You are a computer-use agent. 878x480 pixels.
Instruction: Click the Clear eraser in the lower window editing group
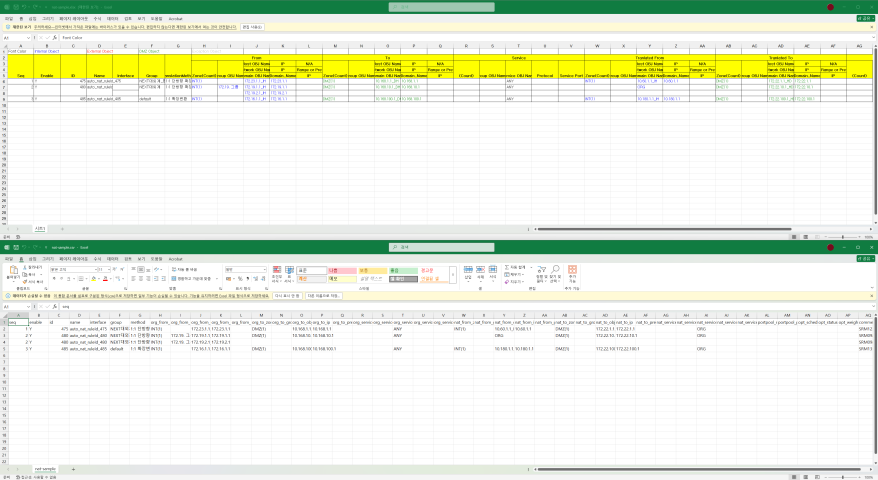(x=514, y=282)
